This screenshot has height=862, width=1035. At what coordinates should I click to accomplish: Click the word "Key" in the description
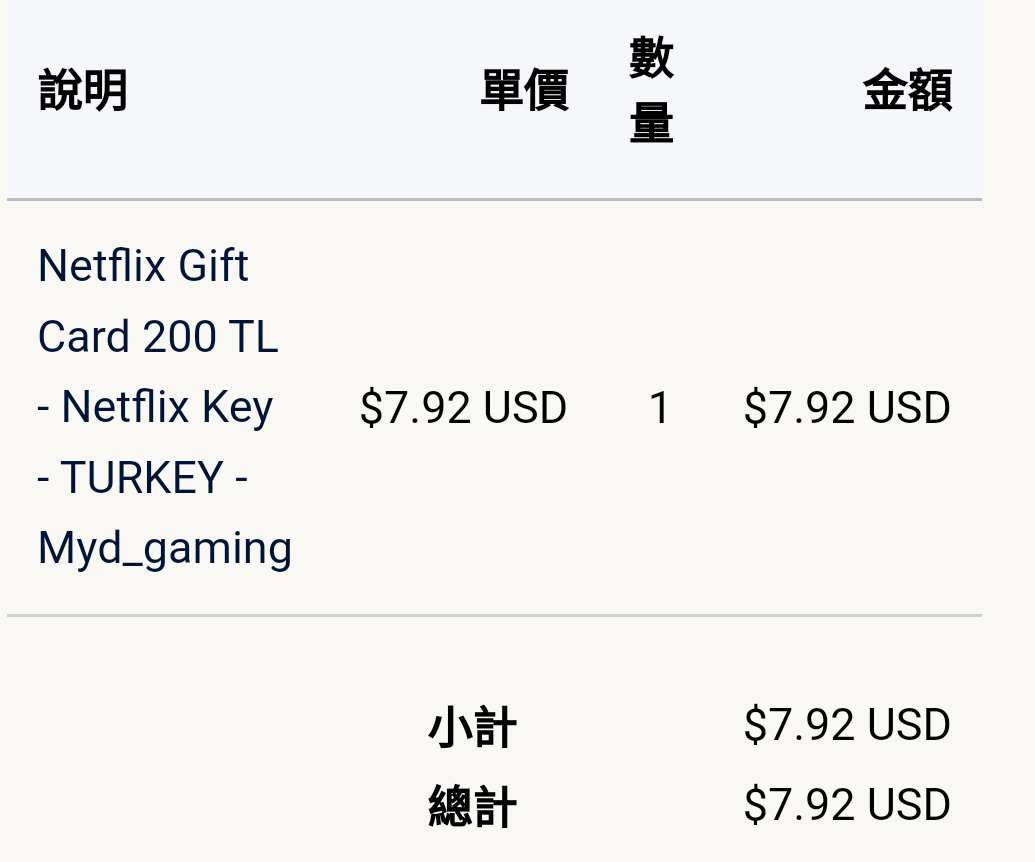(x=237, y=408)
